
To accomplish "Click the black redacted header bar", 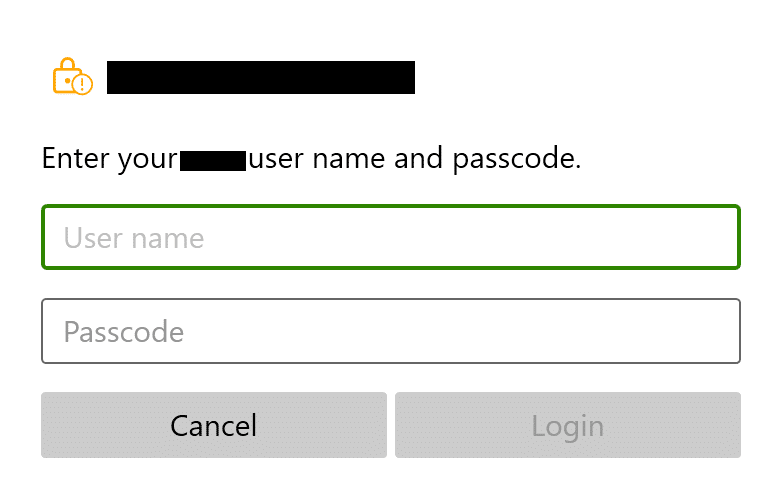I will coord(260,78).
